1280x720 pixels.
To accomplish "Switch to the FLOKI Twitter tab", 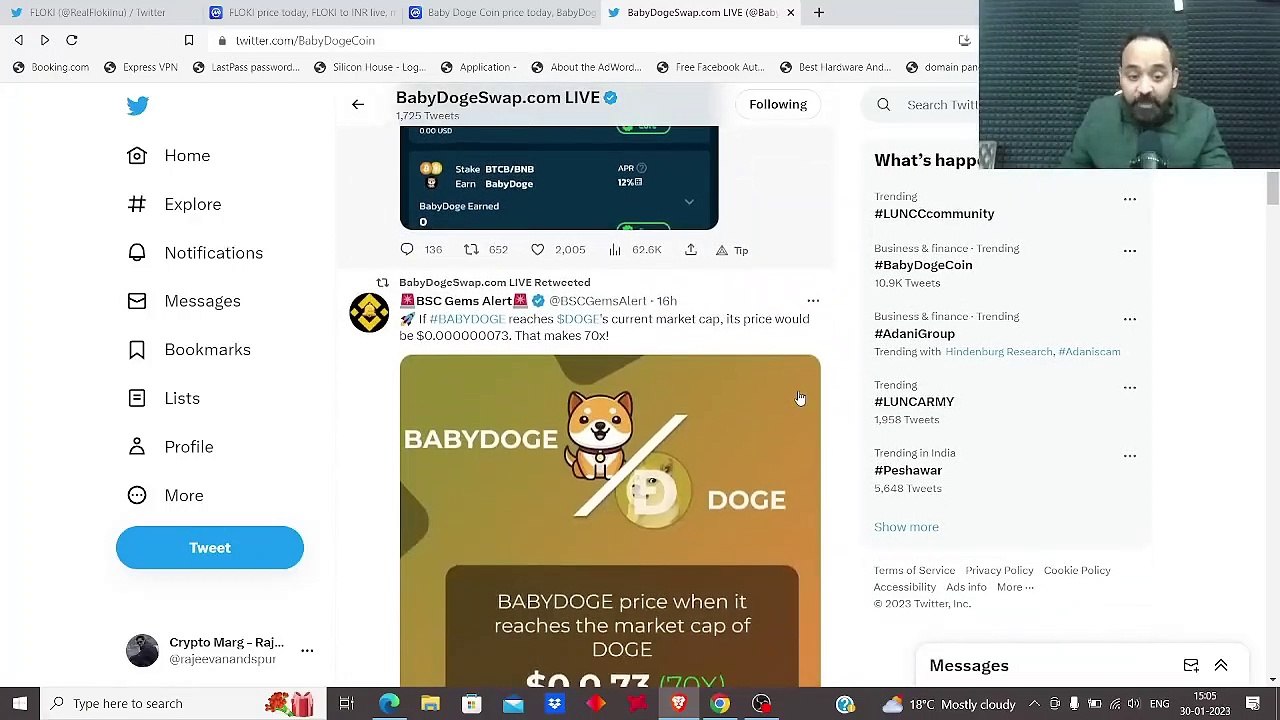I will (97, 13).
